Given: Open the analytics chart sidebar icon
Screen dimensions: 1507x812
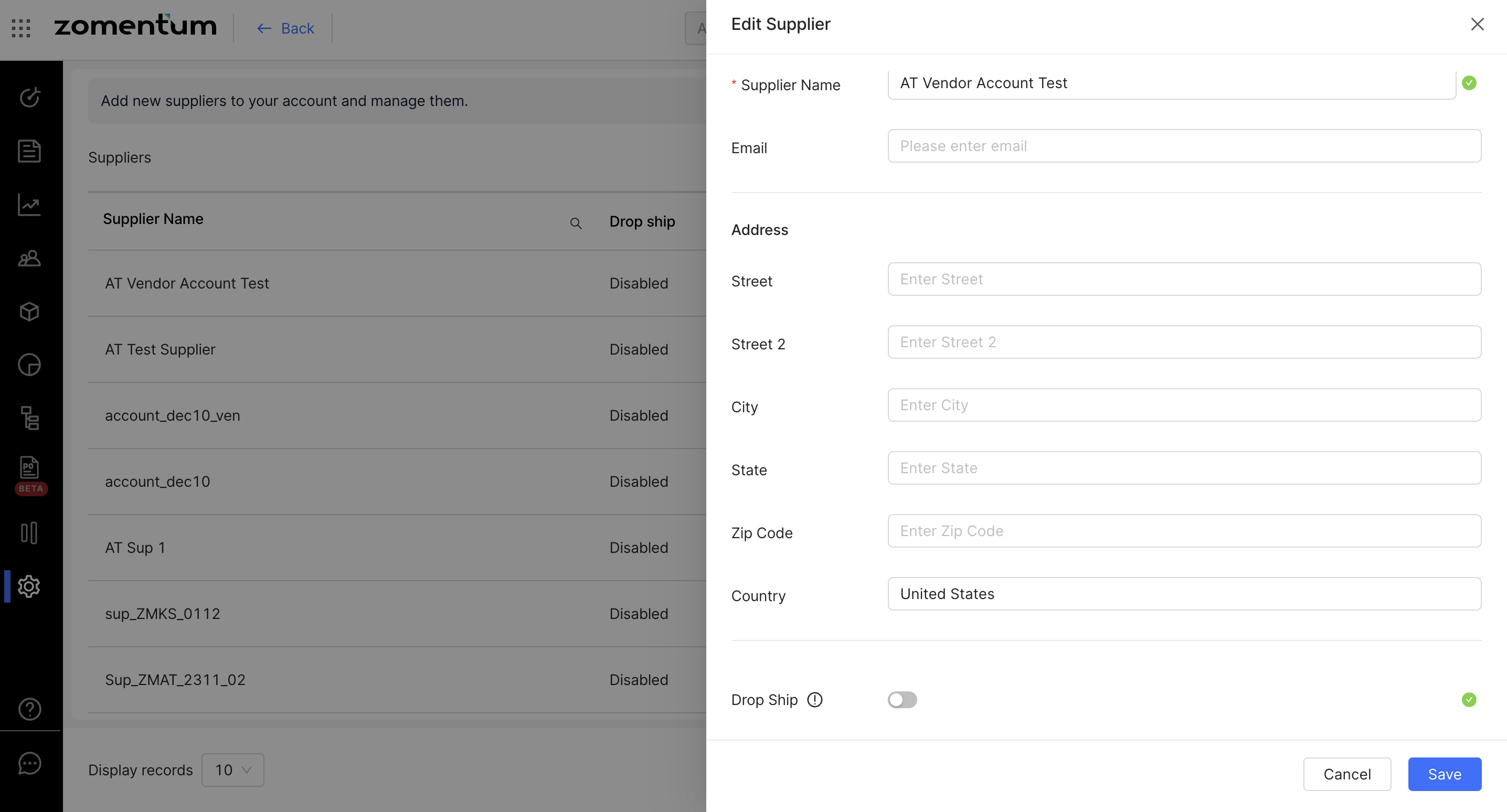Looking at the screenshot, I should pyautogui.click(x=29, y=205).
